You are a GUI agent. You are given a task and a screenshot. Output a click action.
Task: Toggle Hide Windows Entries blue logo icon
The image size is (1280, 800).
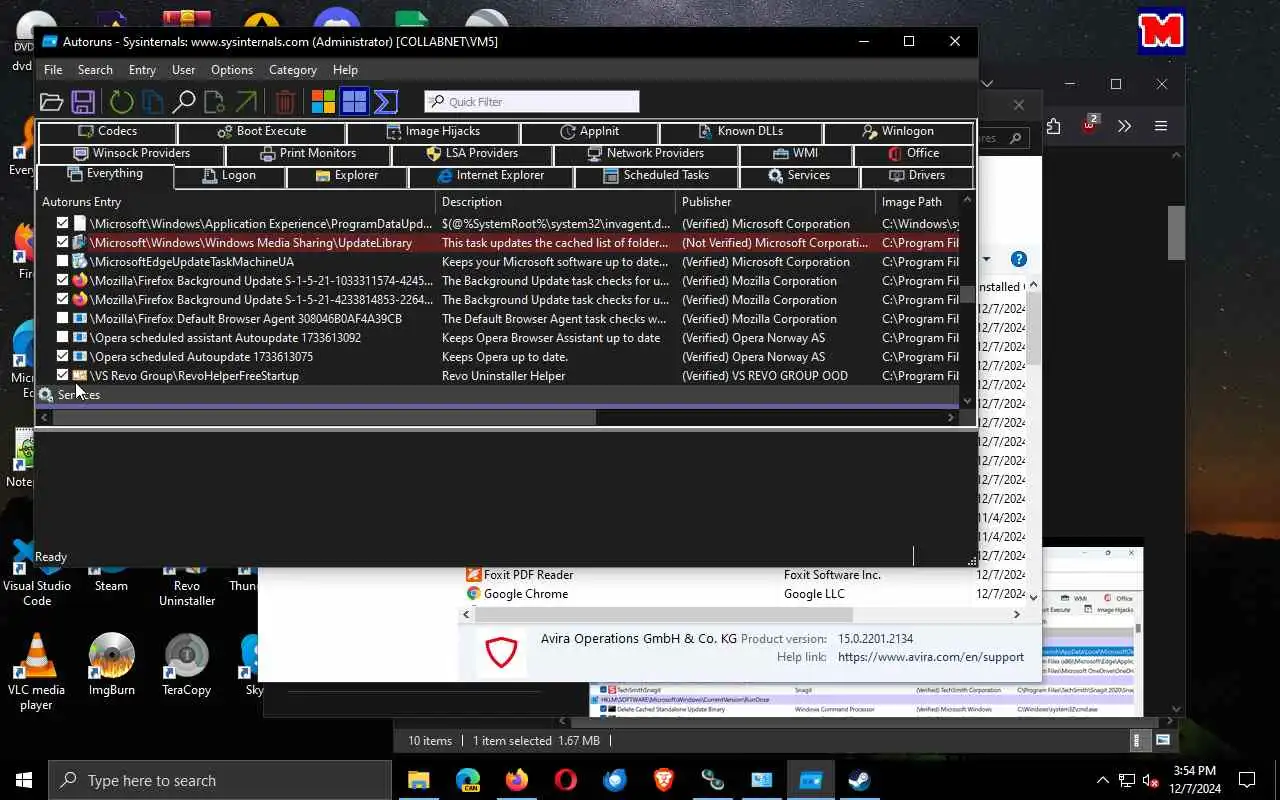tap(354, 102)
